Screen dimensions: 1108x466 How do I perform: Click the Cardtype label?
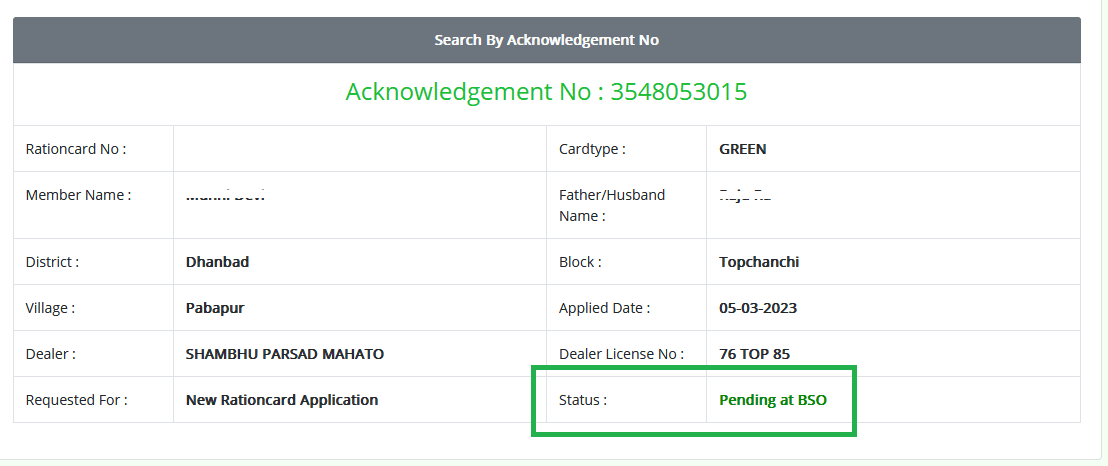point(592,149)
